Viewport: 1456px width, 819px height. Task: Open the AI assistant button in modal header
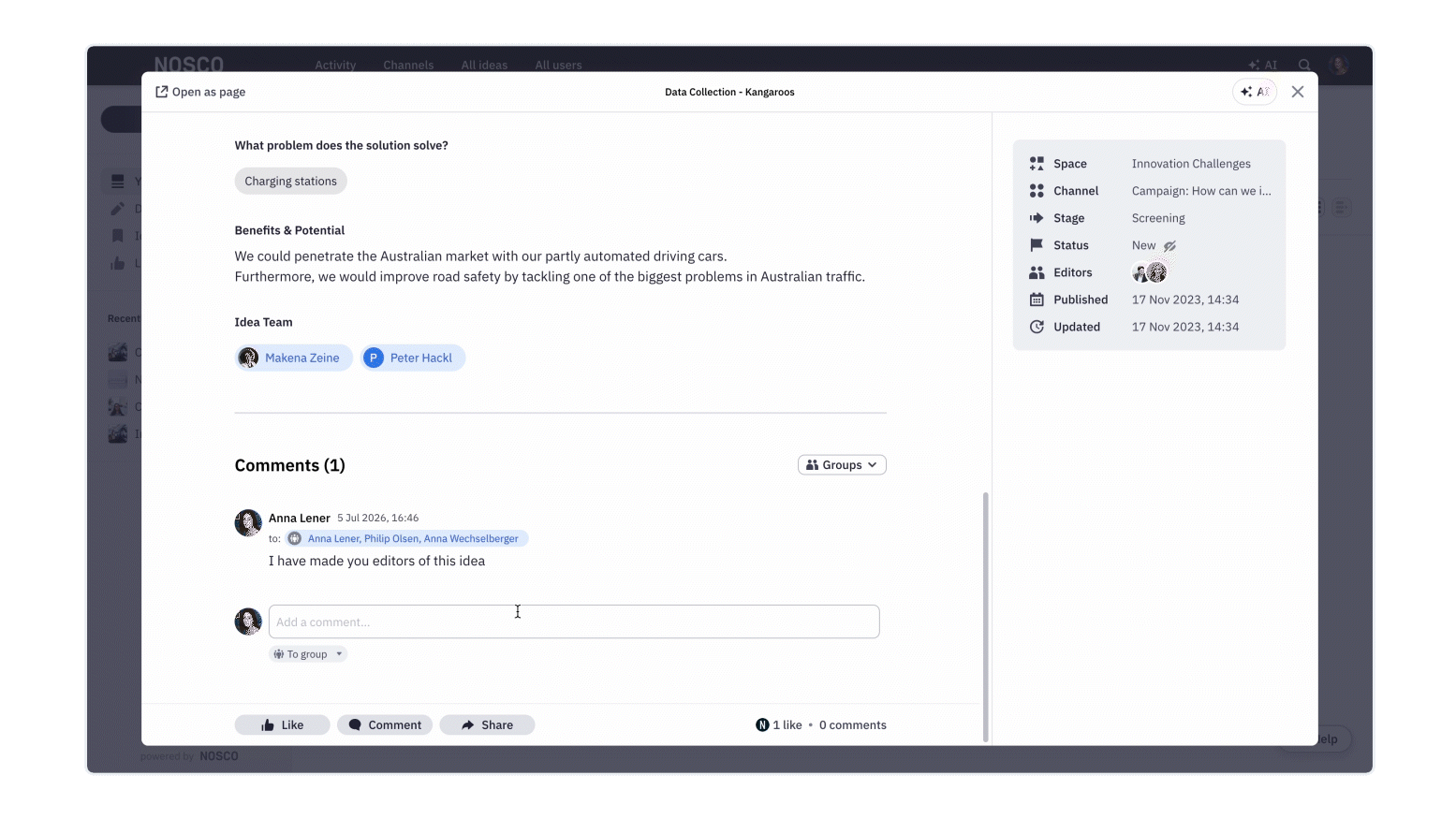[x=1255, y=92]
